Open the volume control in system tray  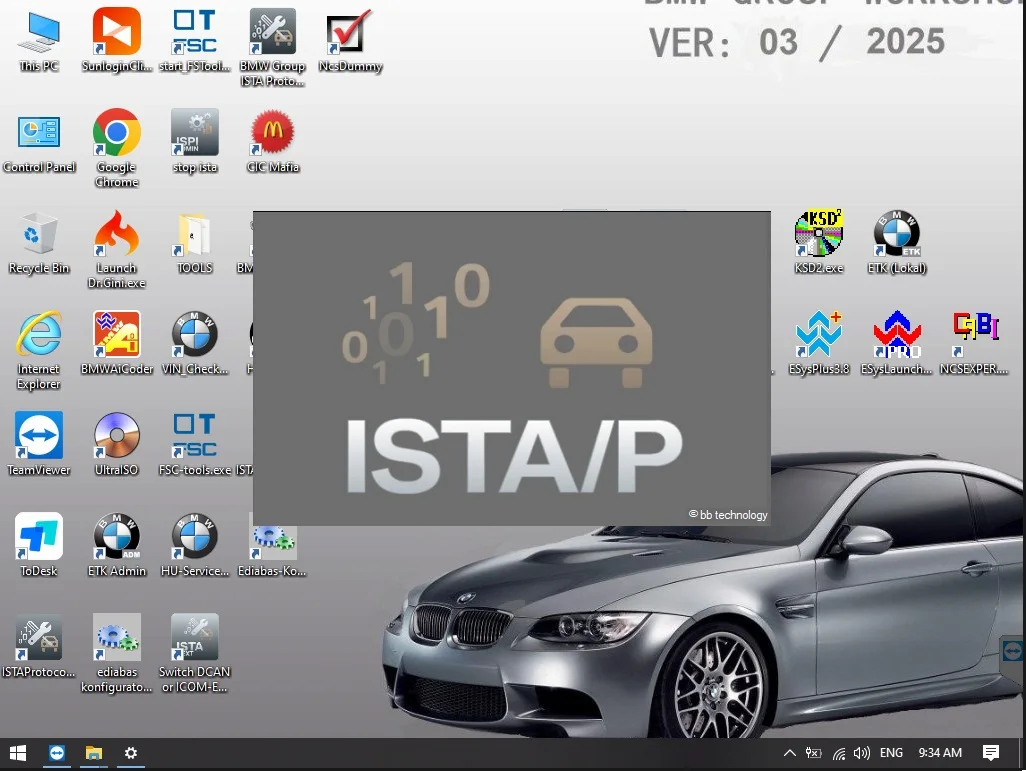pyautogui.click(x=862, y=753)
